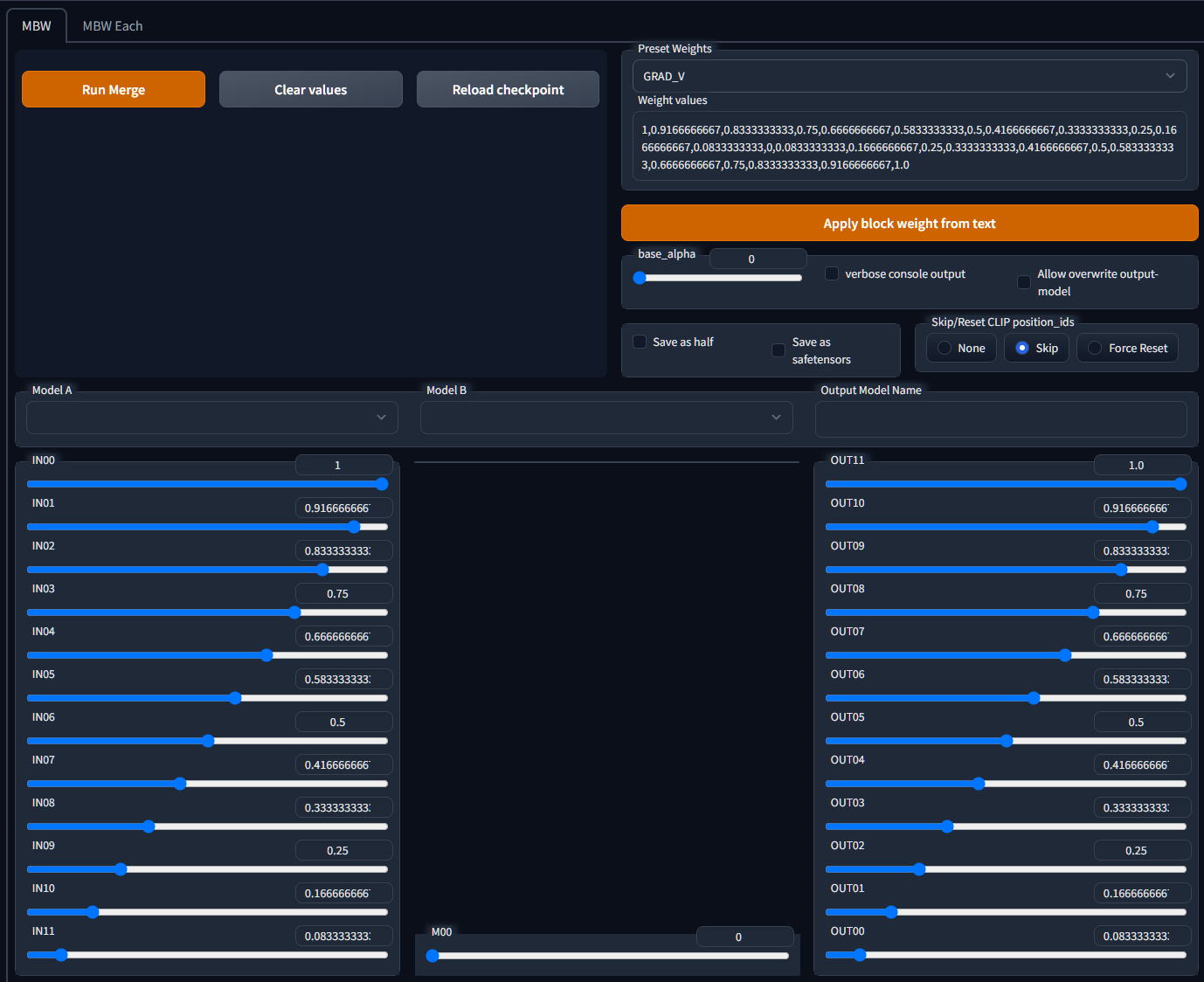Focus the Output Model Name field
Viewport: 1204px width, 982px height.
[1000, 419]
